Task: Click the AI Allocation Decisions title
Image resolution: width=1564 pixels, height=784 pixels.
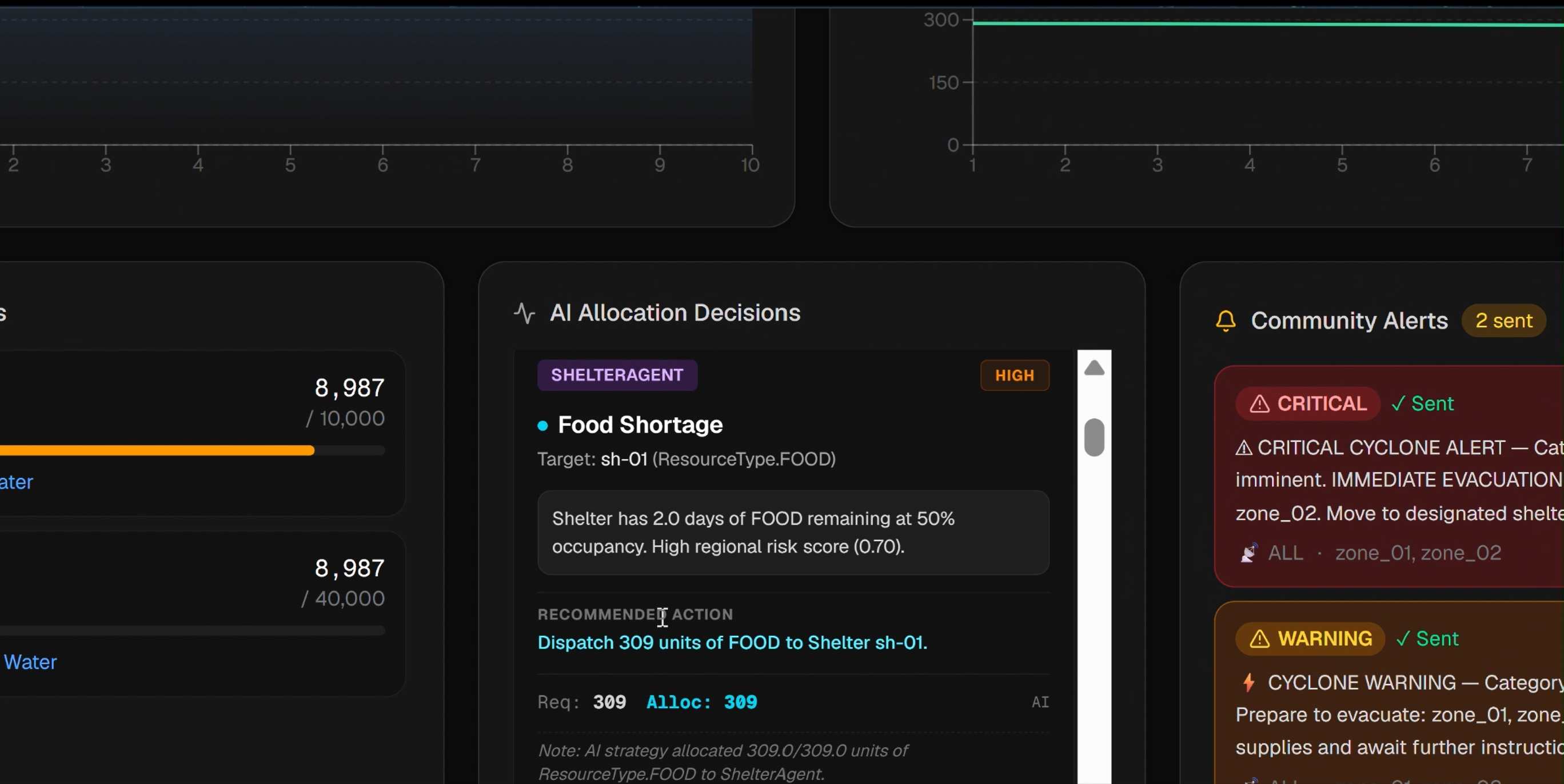Action: (675, 313)
